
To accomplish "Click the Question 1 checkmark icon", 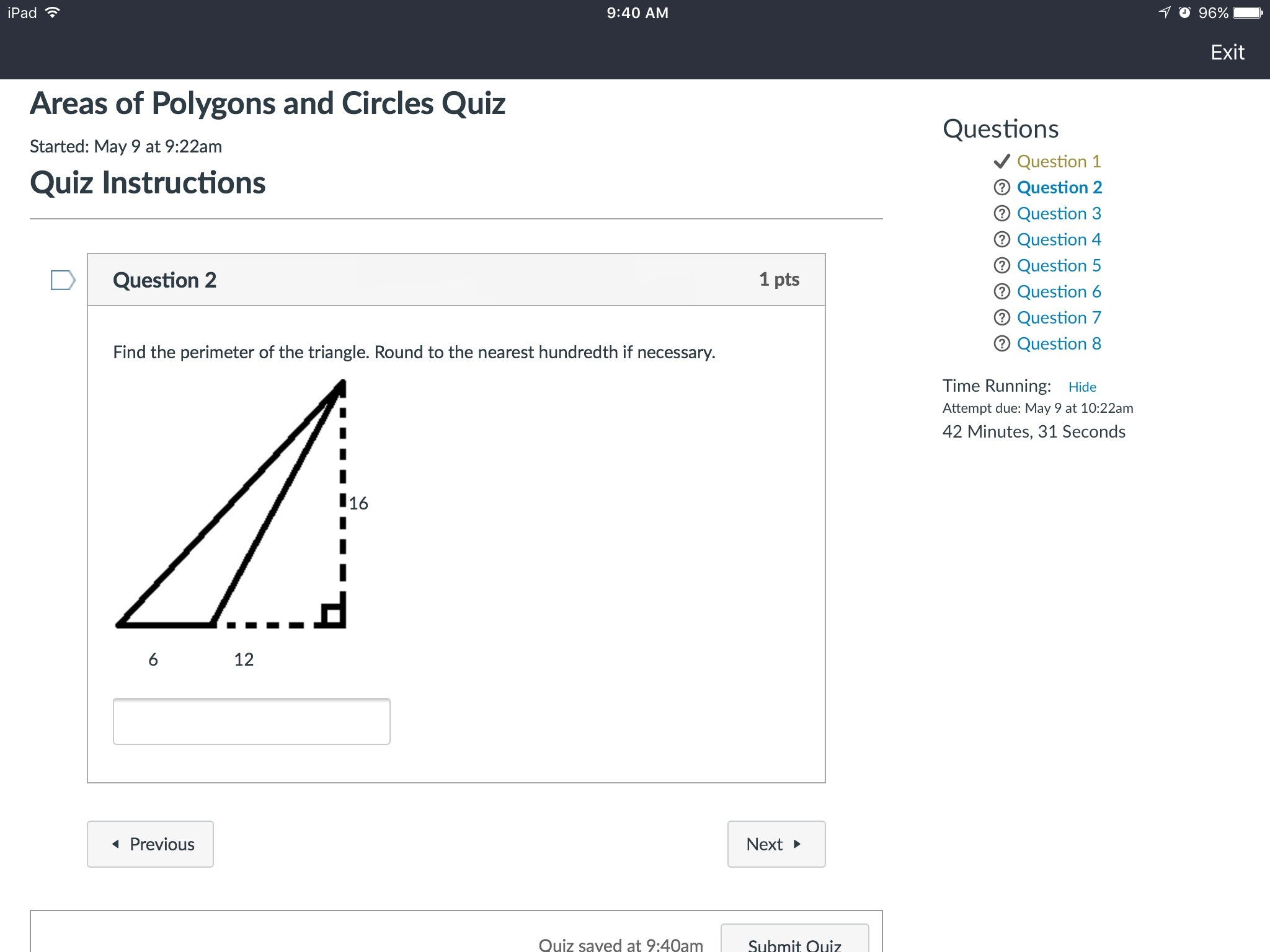I will point(1001,162).
